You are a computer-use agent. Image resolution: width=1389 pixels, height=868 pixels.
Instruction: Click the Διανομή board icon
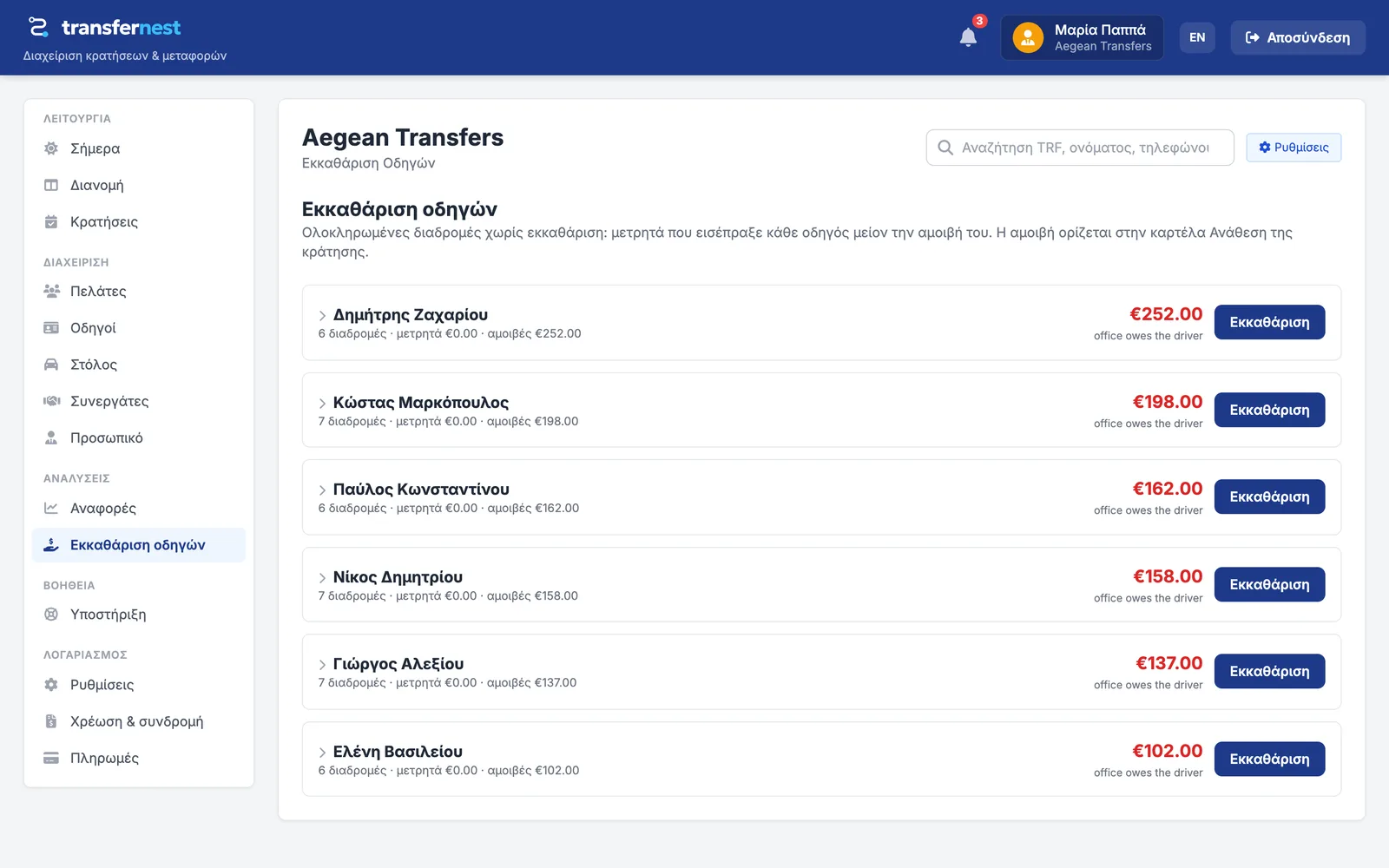click(x=51, y=185)
